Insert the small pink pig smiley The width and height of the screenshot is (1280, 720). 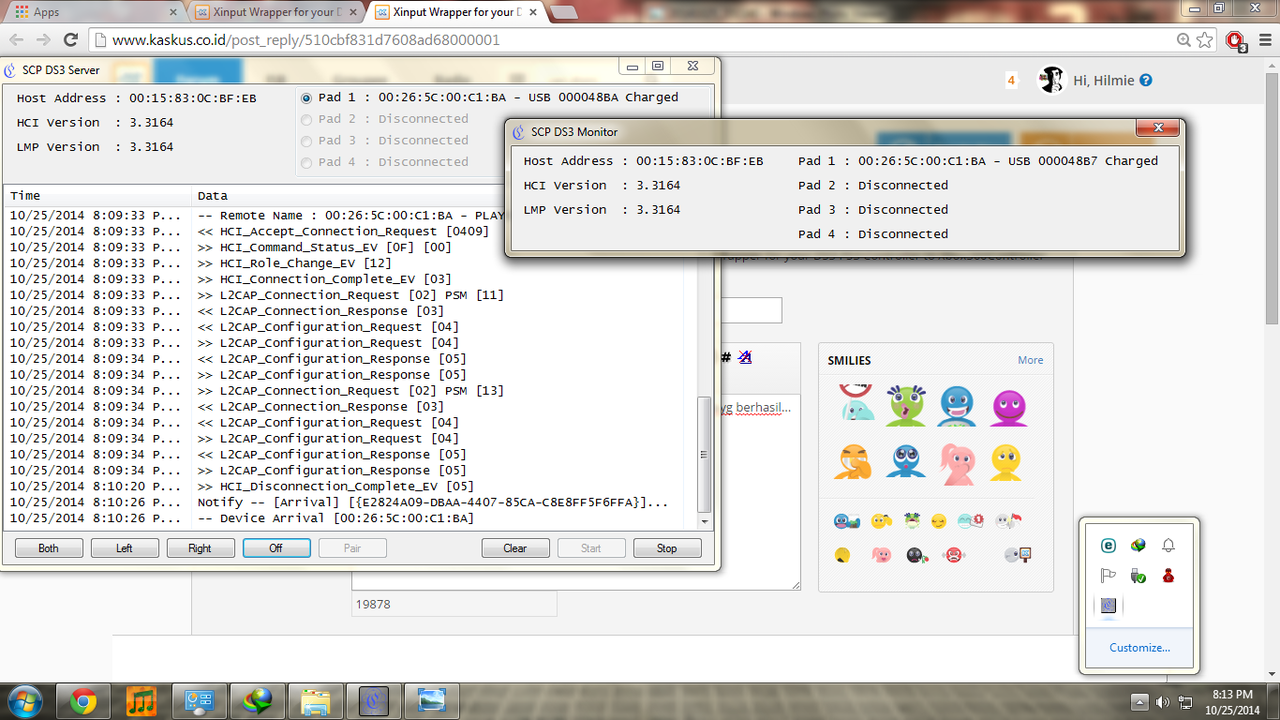pos(881,555)
